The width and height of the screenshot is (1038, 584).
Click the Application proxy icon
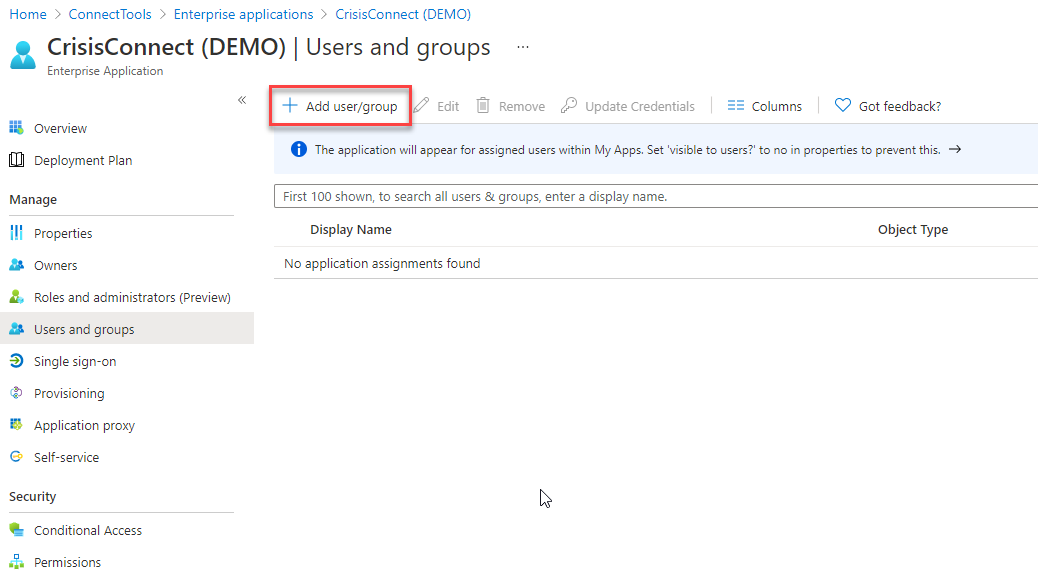(x=17, y=424)
